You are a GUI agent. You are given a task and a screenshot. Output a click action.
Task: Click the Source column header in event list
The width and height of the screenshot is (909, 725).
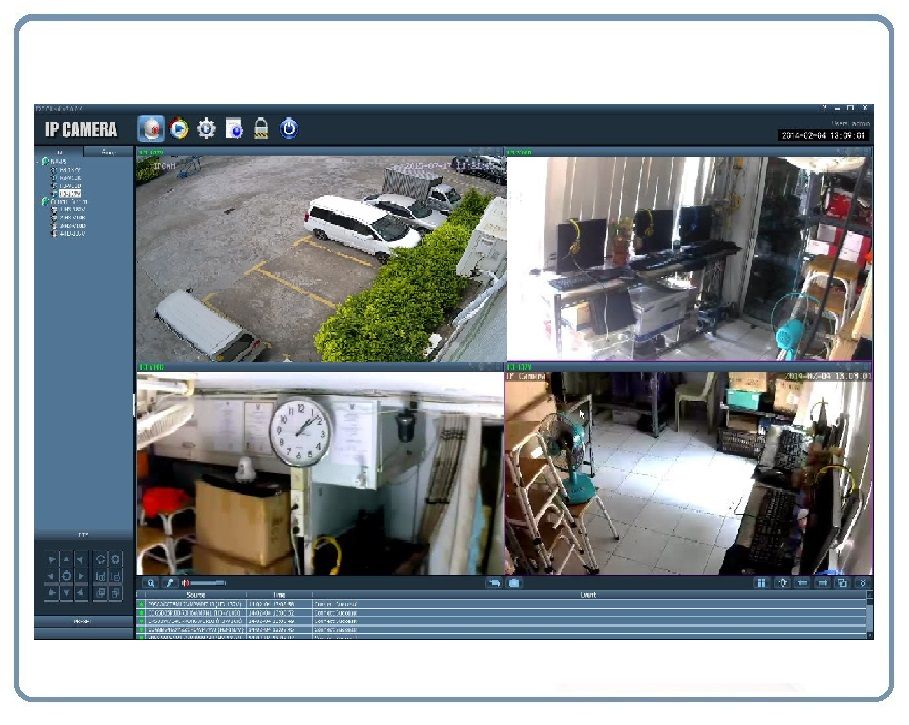click(x=191, y=595)
